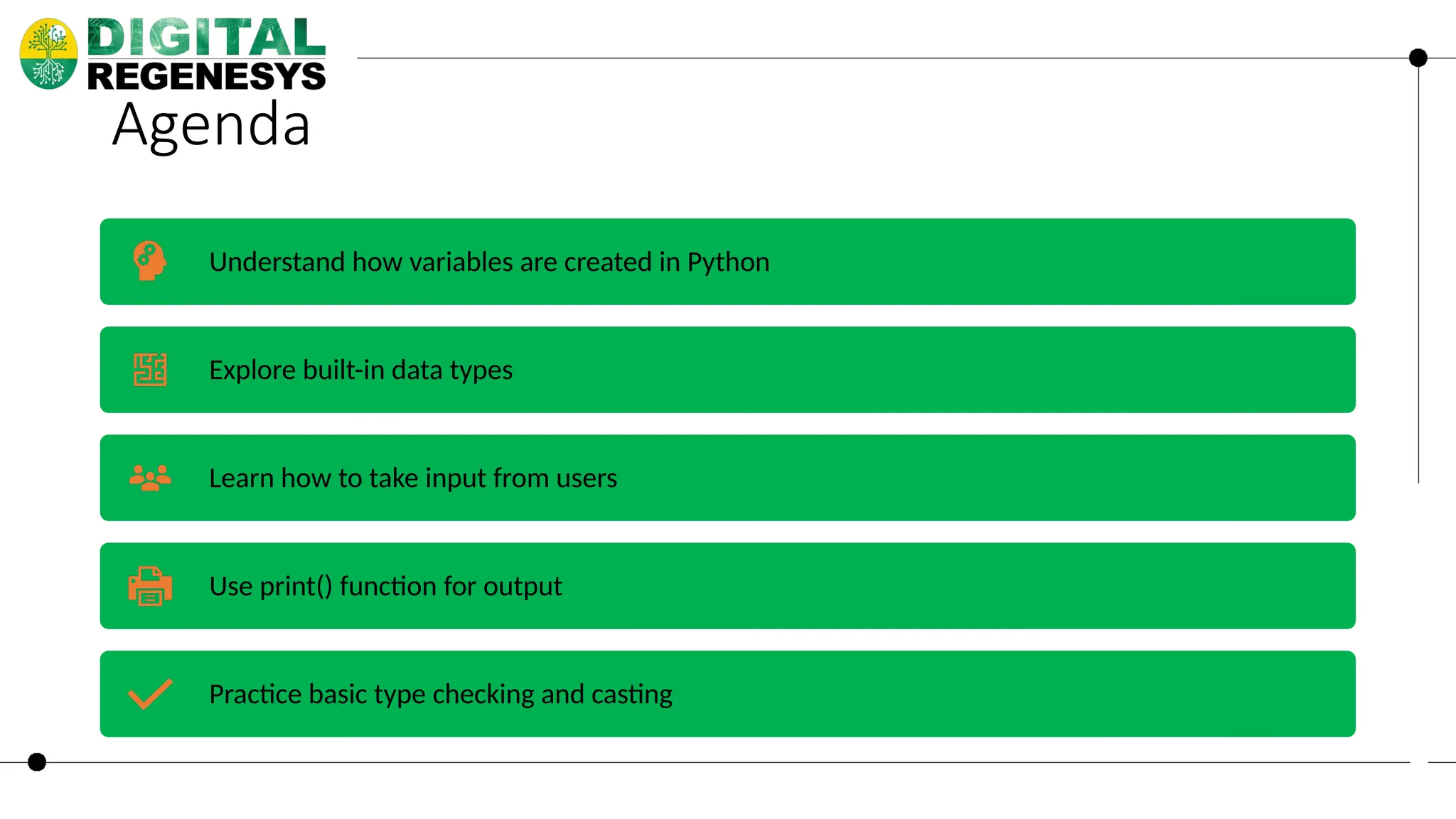Viewport: 1456px width, 819px height.
Task: Click the orange maze icon
Action: pyautogui.click(x=150, y=370)
